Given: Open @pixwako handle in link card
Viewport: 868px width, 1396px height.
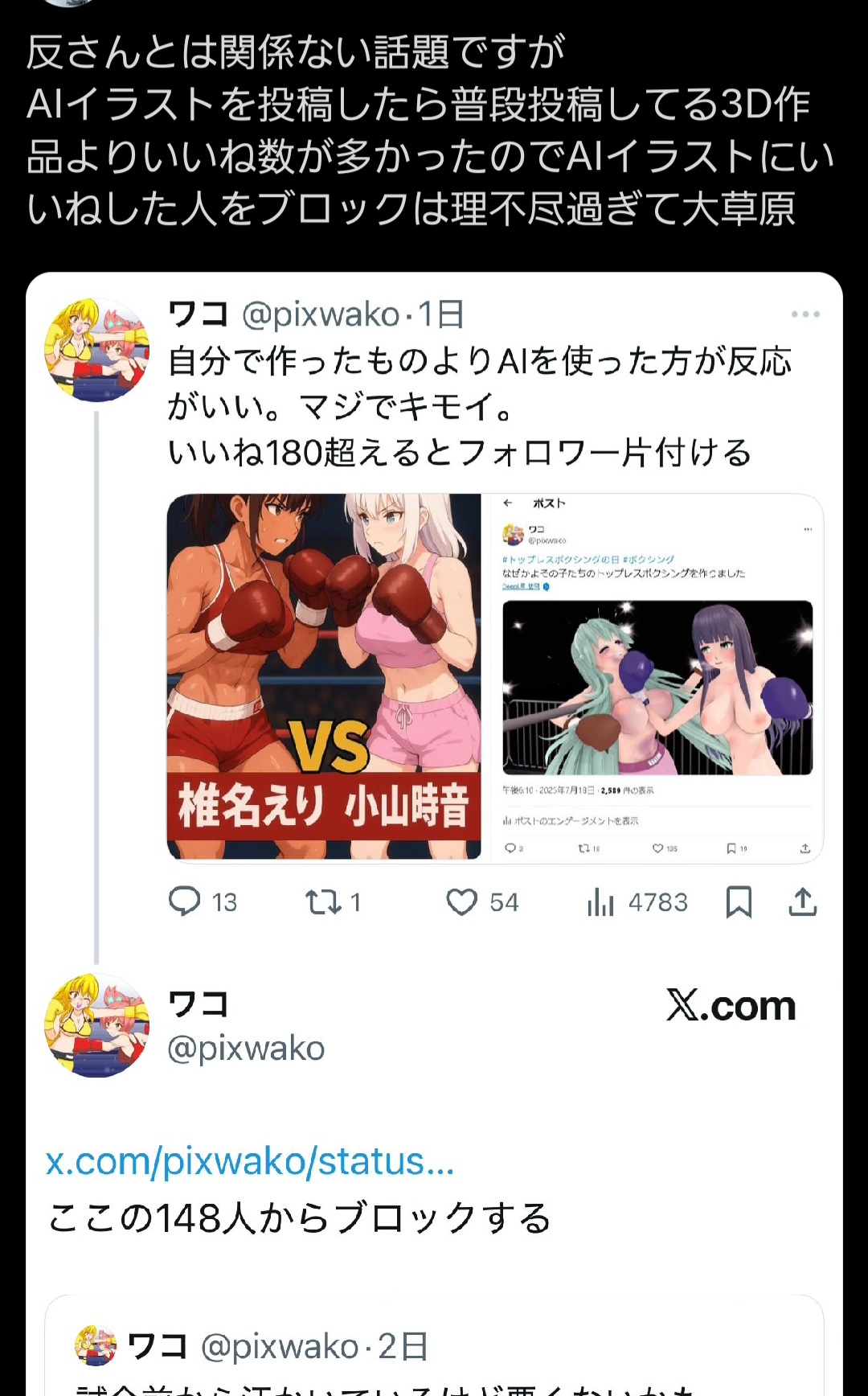Looking at the screenshot, I should coord(246,1049).
